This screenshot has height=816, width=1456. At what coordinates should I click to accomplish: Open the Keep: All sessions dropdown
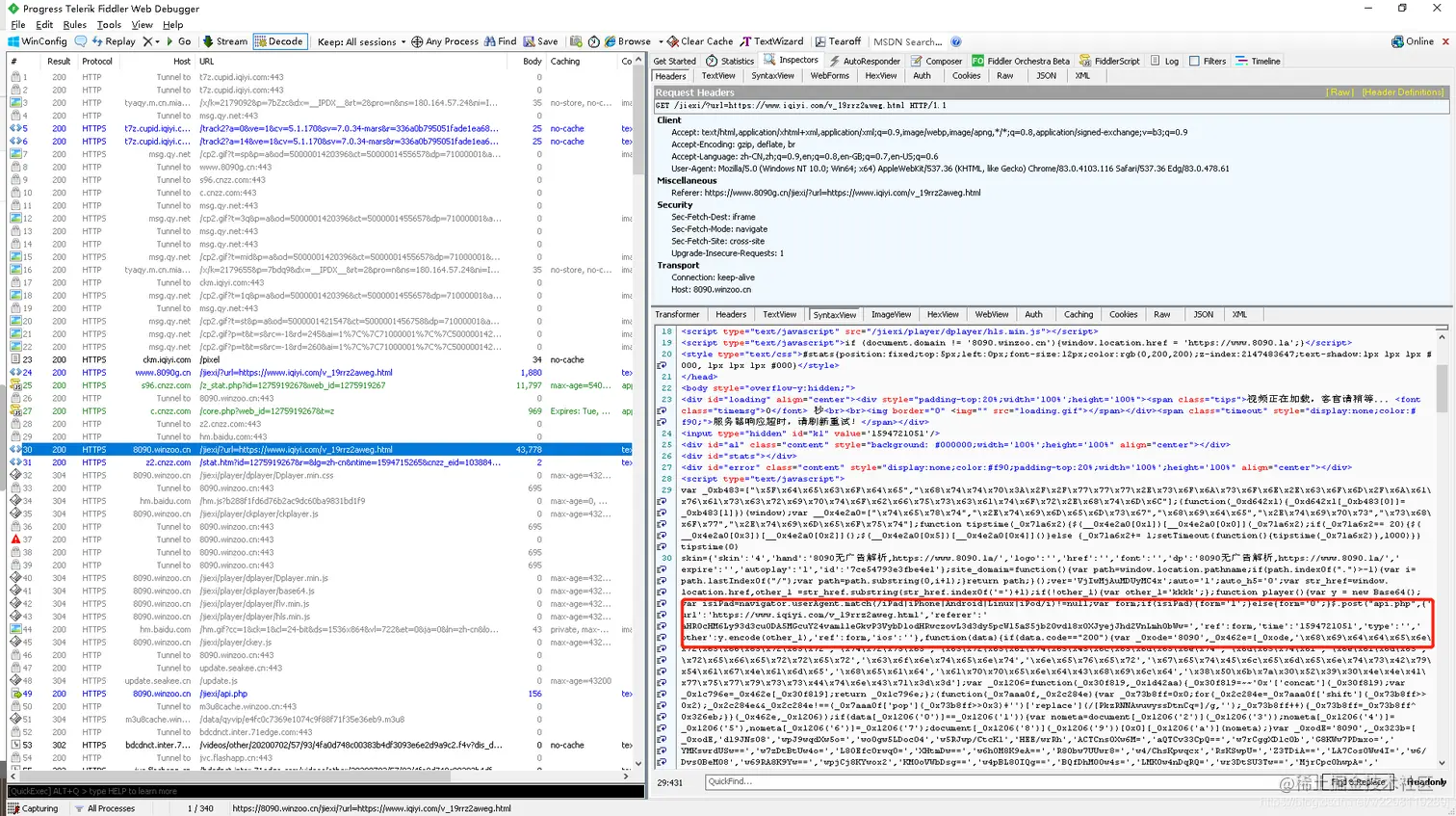(x=362, y=41)
